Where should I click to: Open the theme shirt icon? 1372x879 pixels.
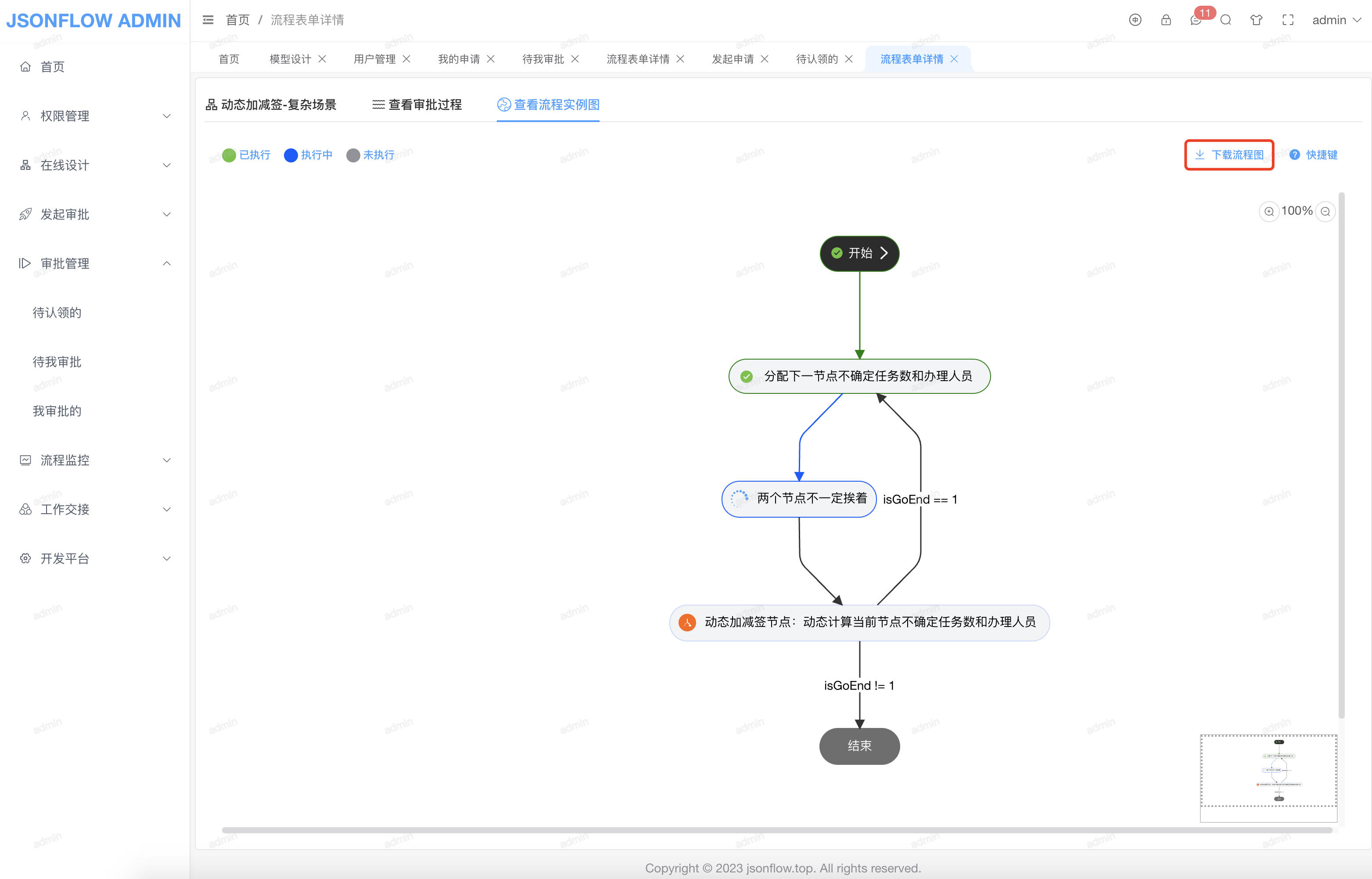[x=1256, y=20]
